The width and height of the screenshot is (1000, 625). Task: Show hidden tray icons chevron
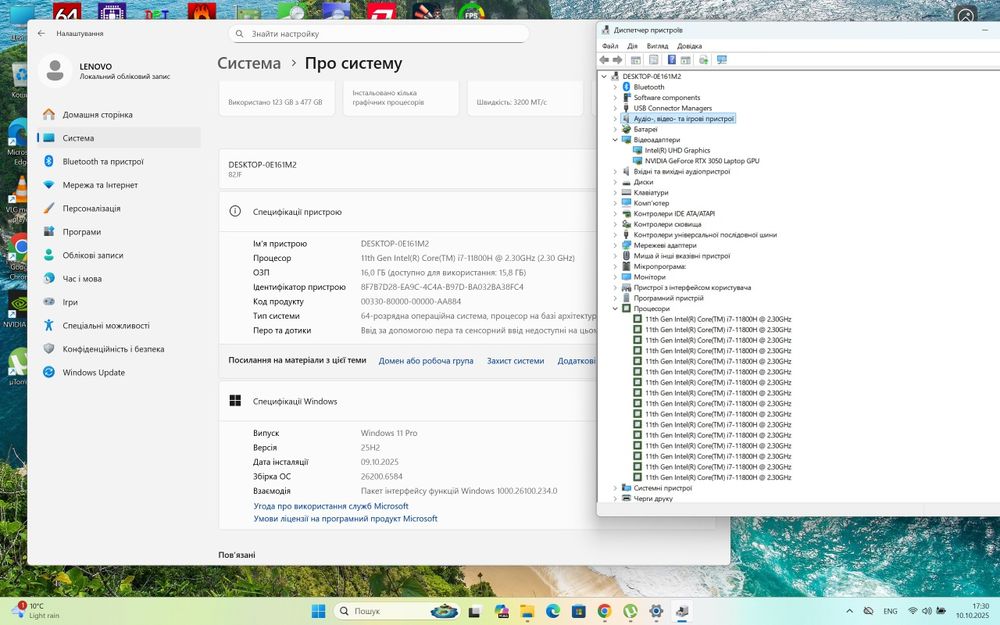[x=849, y=611]
